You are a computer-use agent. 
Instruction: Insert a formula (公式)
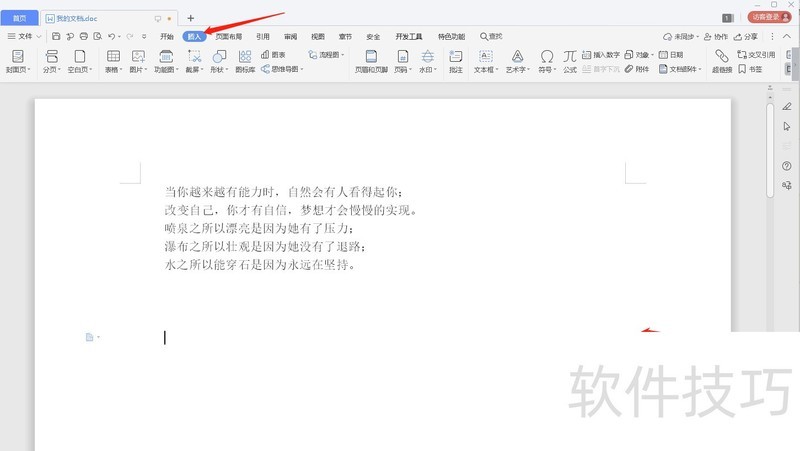point(570,61)
